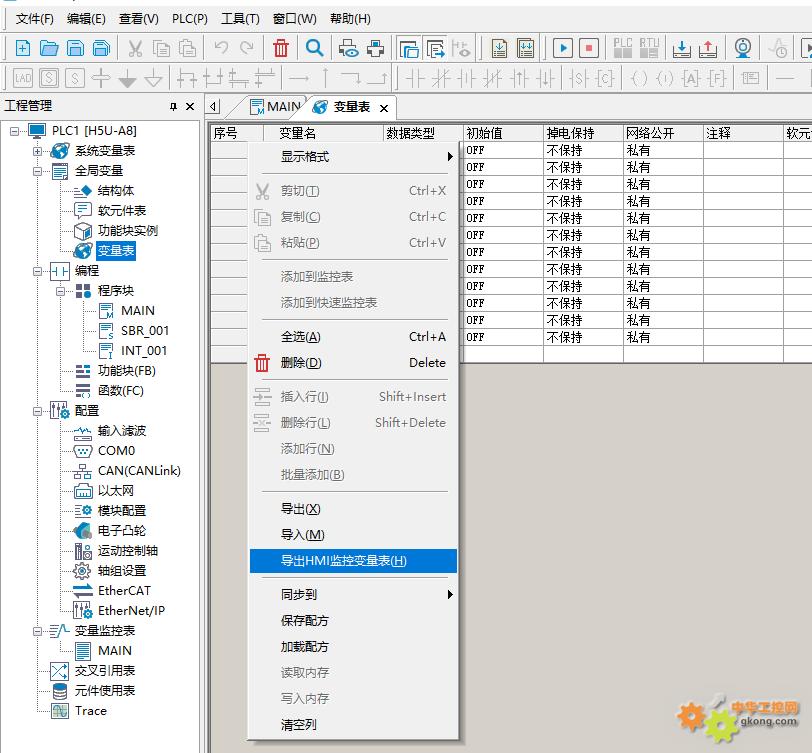Toggle the pin on 工程管理 panel
The image size is (812, 753).
[173, 106]
